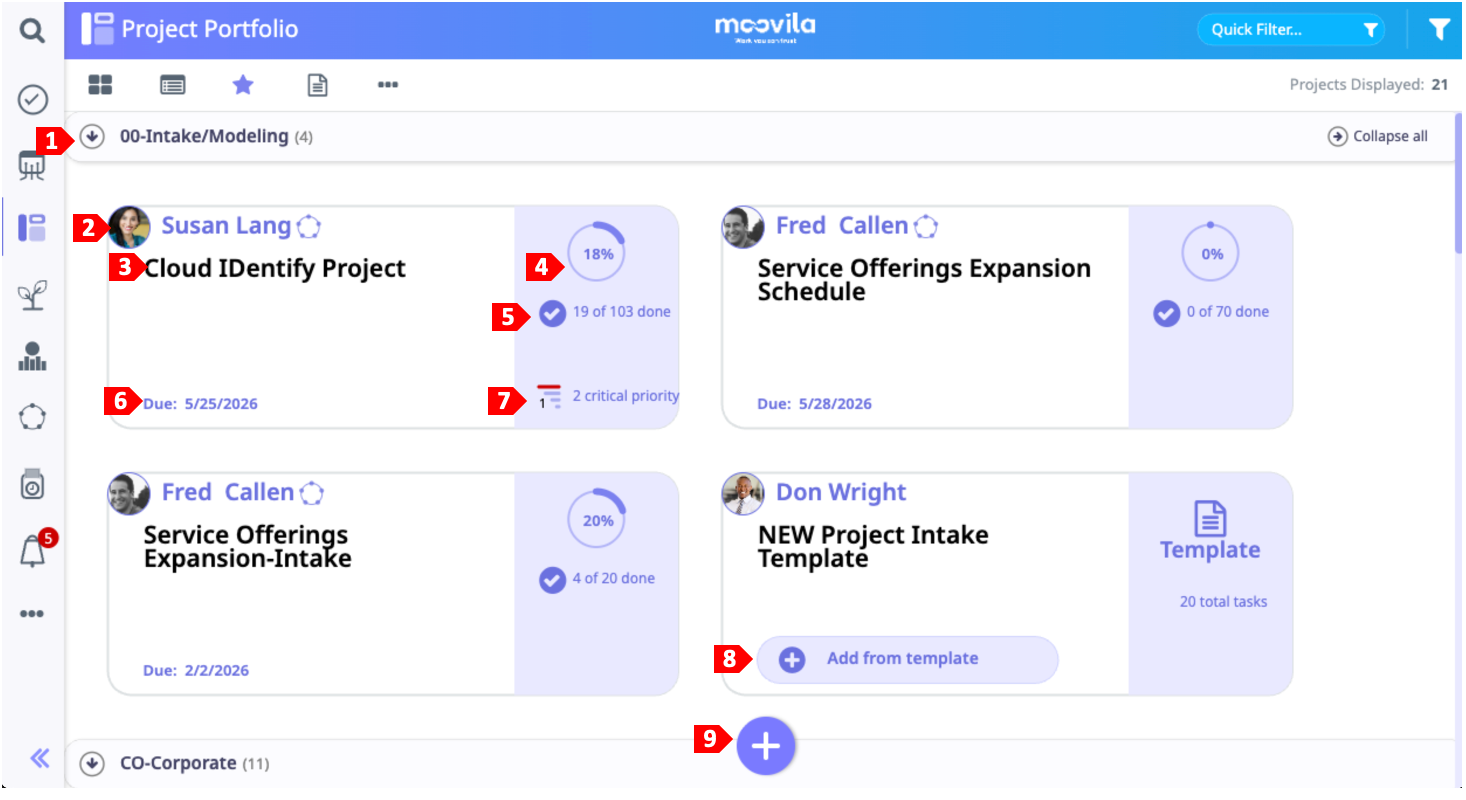1466x800 pixels.
Task: Open the notifications bell icon
Action: [x=33, y=552]
